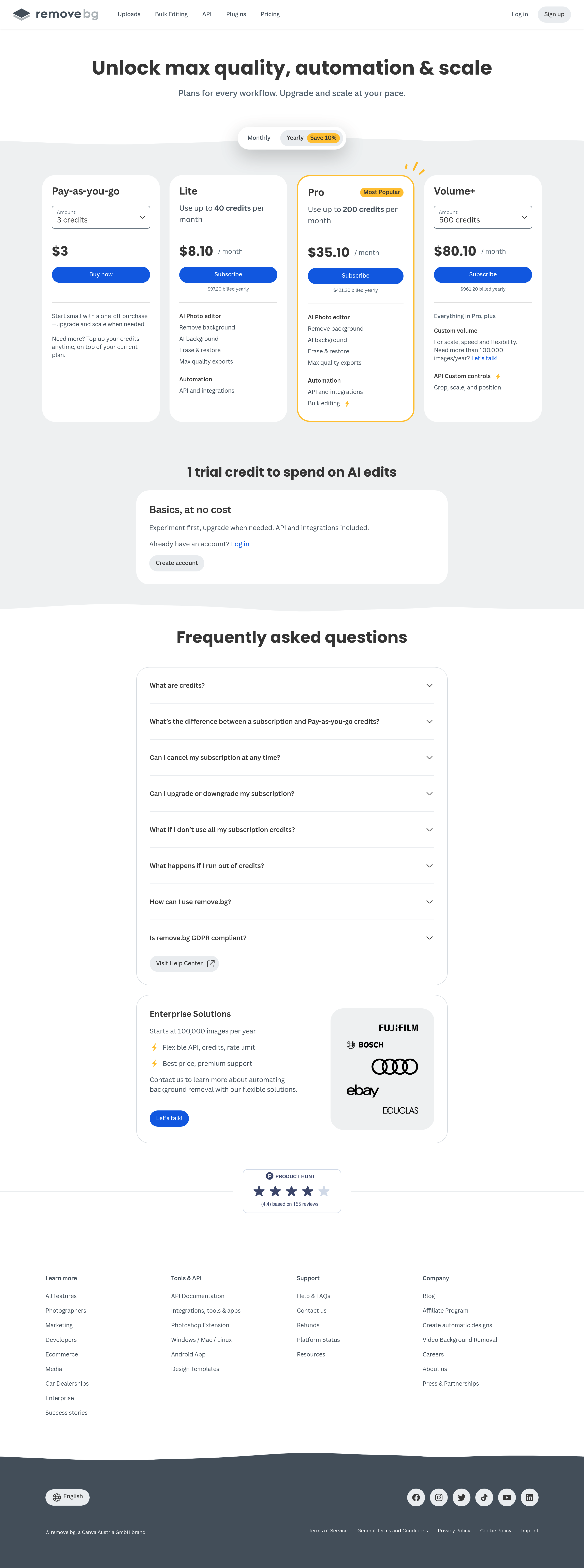The width and height of the screenshot is (584, 1568).
Task: Click the Product Hunt rating badge
Action: (292, 1191)
